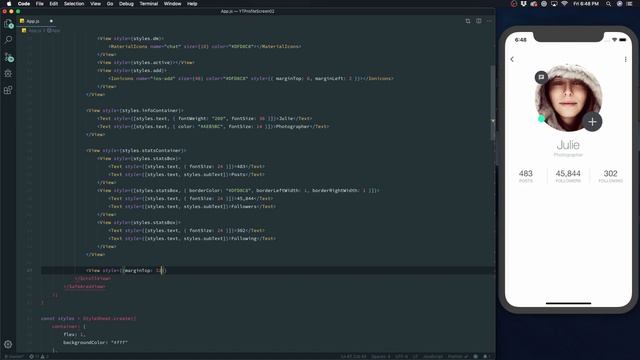Click the Wi-Fi icon in the menu bar
This screenshot has width=640, height=360.
(564, 4)
